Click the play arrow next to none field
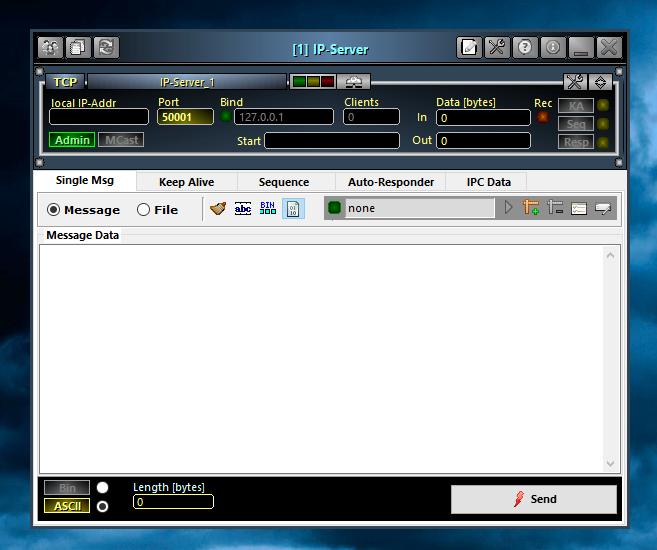This screenshot has width=657, height=550. (x=508, y=207)
